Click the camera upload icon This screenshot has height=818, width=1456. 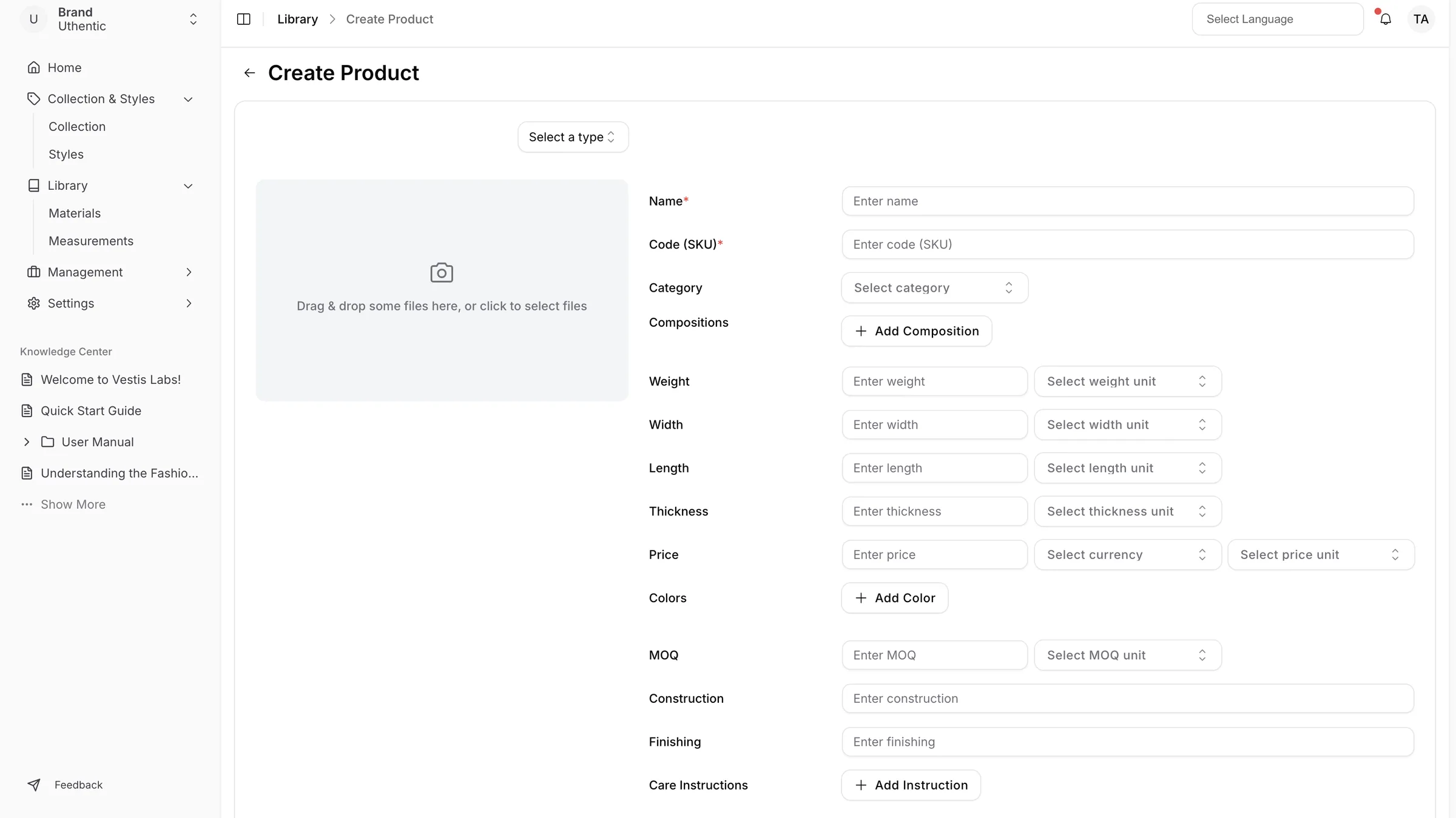point(442,273)
